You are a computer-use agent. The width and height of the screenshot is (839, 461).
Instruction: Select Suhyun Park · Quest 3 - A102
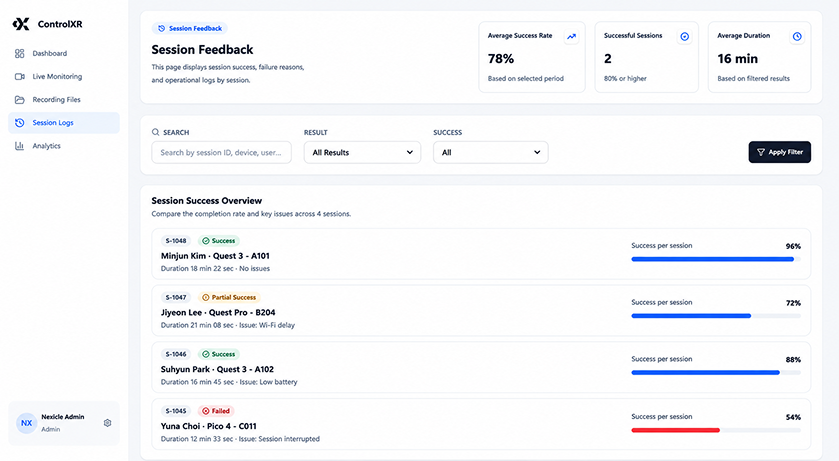click(217, 370)
